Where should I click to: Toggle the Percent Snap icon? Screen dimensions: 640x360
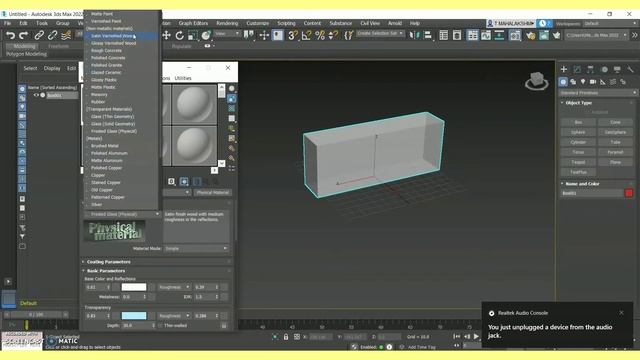click(x=320, y=36)
